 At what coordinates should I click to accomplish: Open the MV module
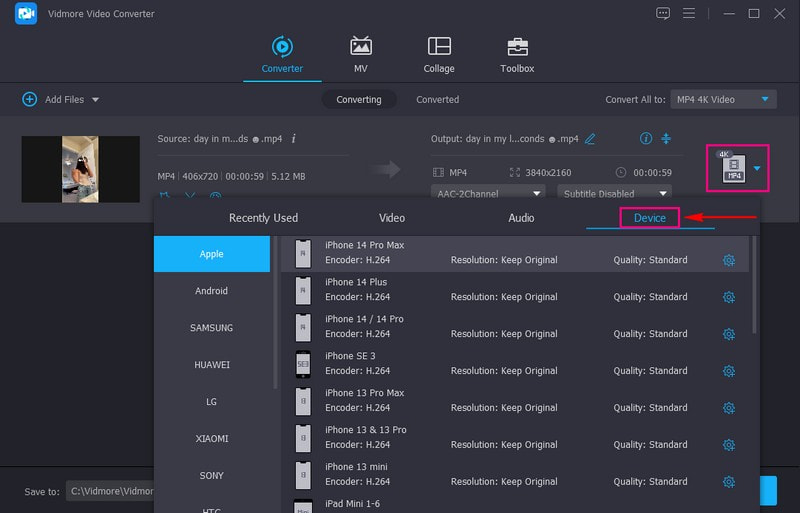[x=361, y=55]
